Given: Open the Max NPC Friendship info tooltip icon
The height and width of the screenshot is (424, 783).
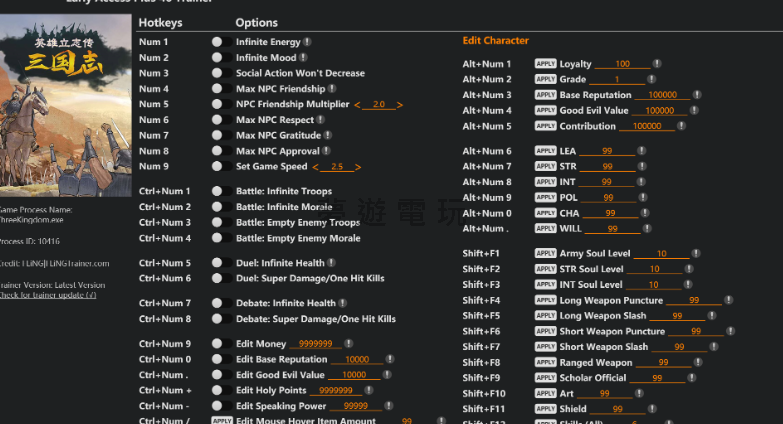Looking at the screenshot, I should pos(332,89).
